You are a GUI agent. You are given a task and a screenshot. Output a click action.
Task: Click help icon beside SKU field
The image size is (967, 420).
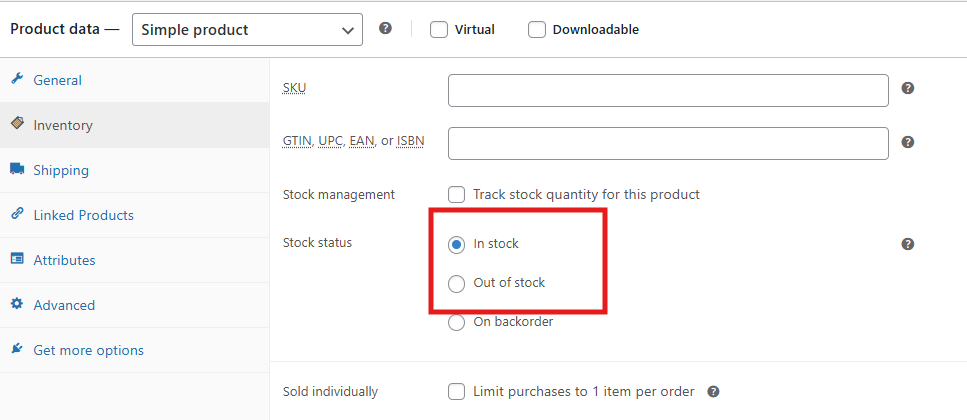pos(908,88)
